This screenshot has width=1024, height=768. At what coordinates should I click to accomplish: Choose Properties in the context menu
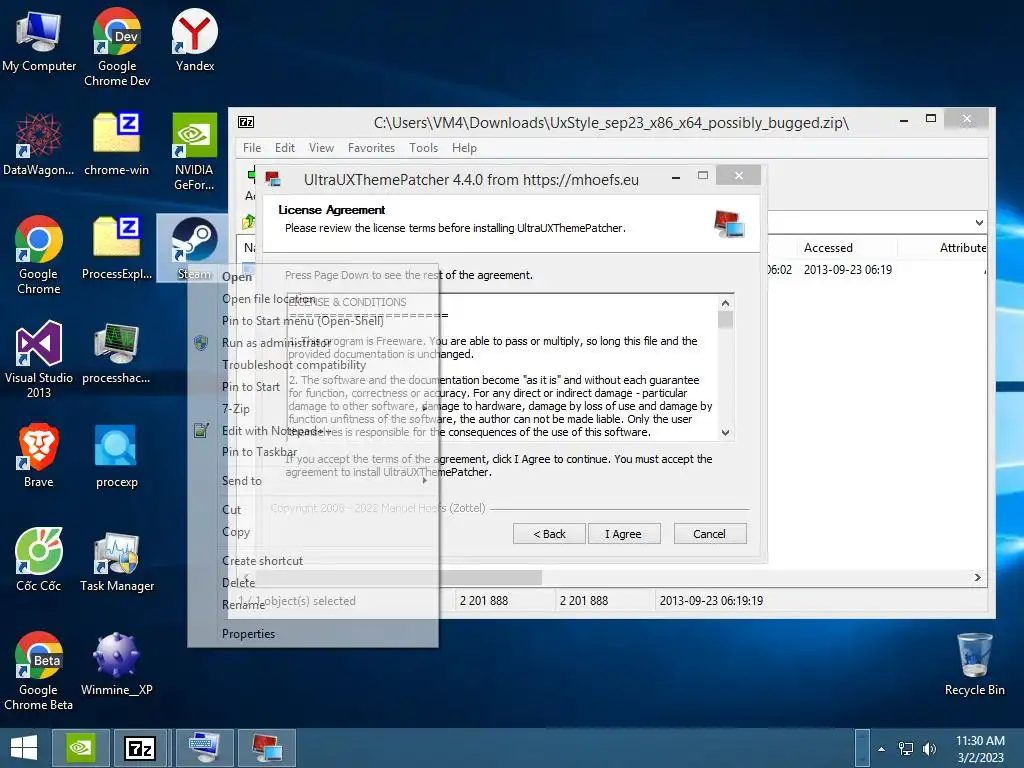point(313,633)
